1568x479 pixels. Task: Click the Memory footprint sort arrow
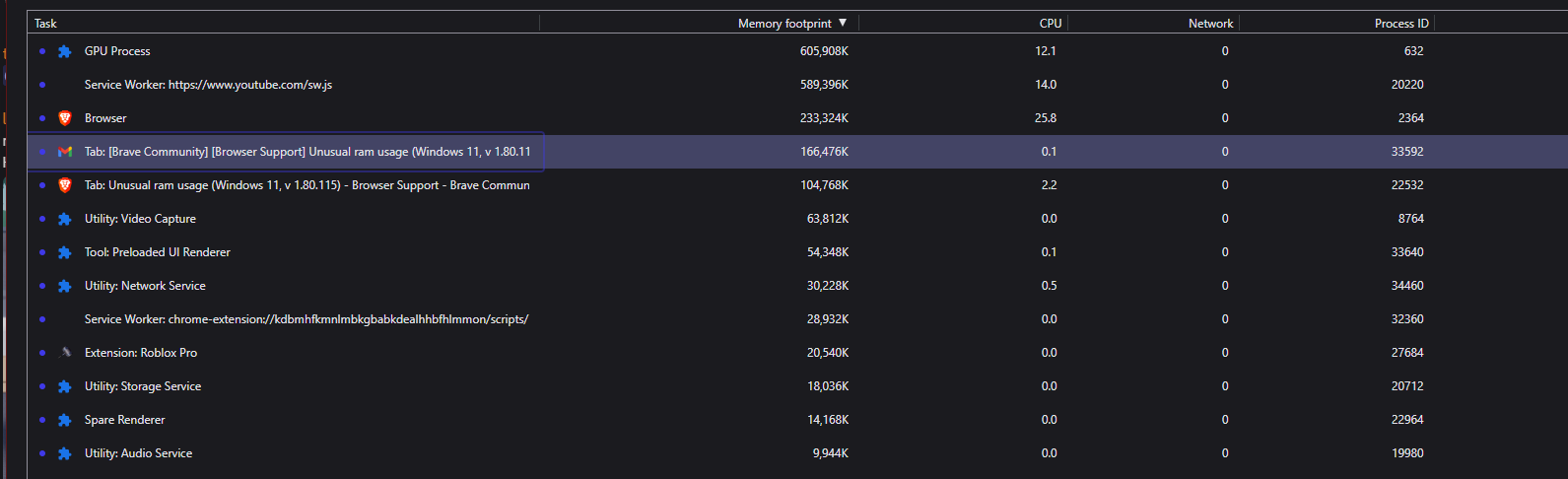coord(843,23)
